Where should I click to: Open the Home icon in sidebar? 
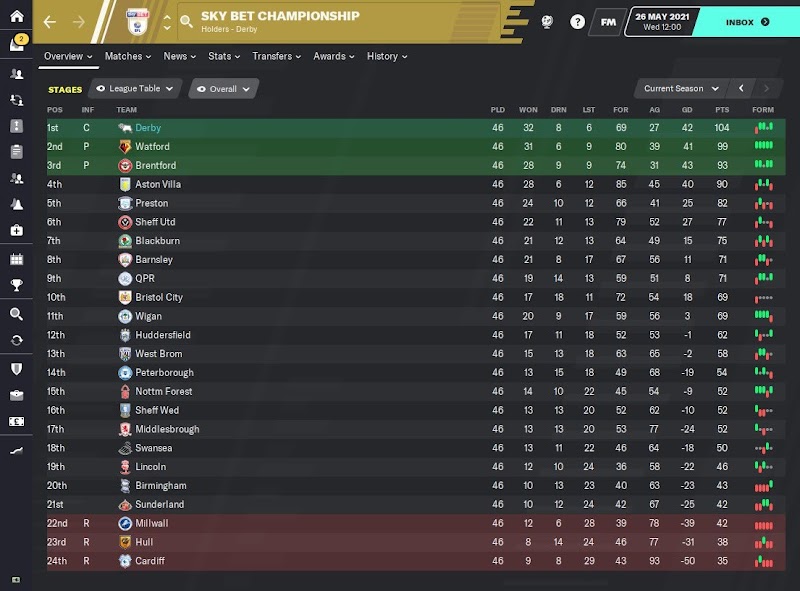point(16,16)
